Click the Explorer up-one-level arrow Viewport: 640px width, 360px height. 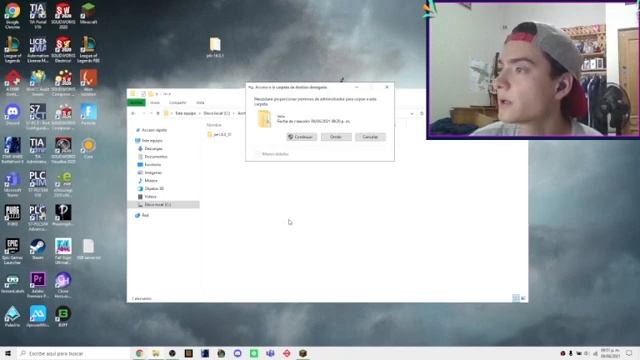pyautogui.click(x=158, y=113)
